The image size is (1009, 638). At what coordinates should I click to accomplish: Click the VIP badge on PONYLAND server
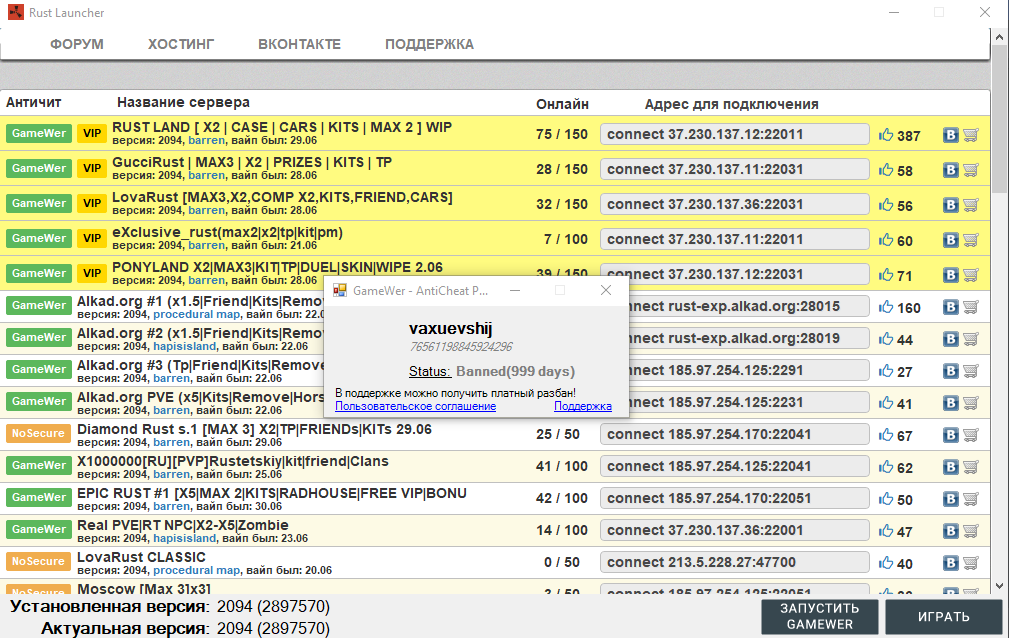coord(93,273)
